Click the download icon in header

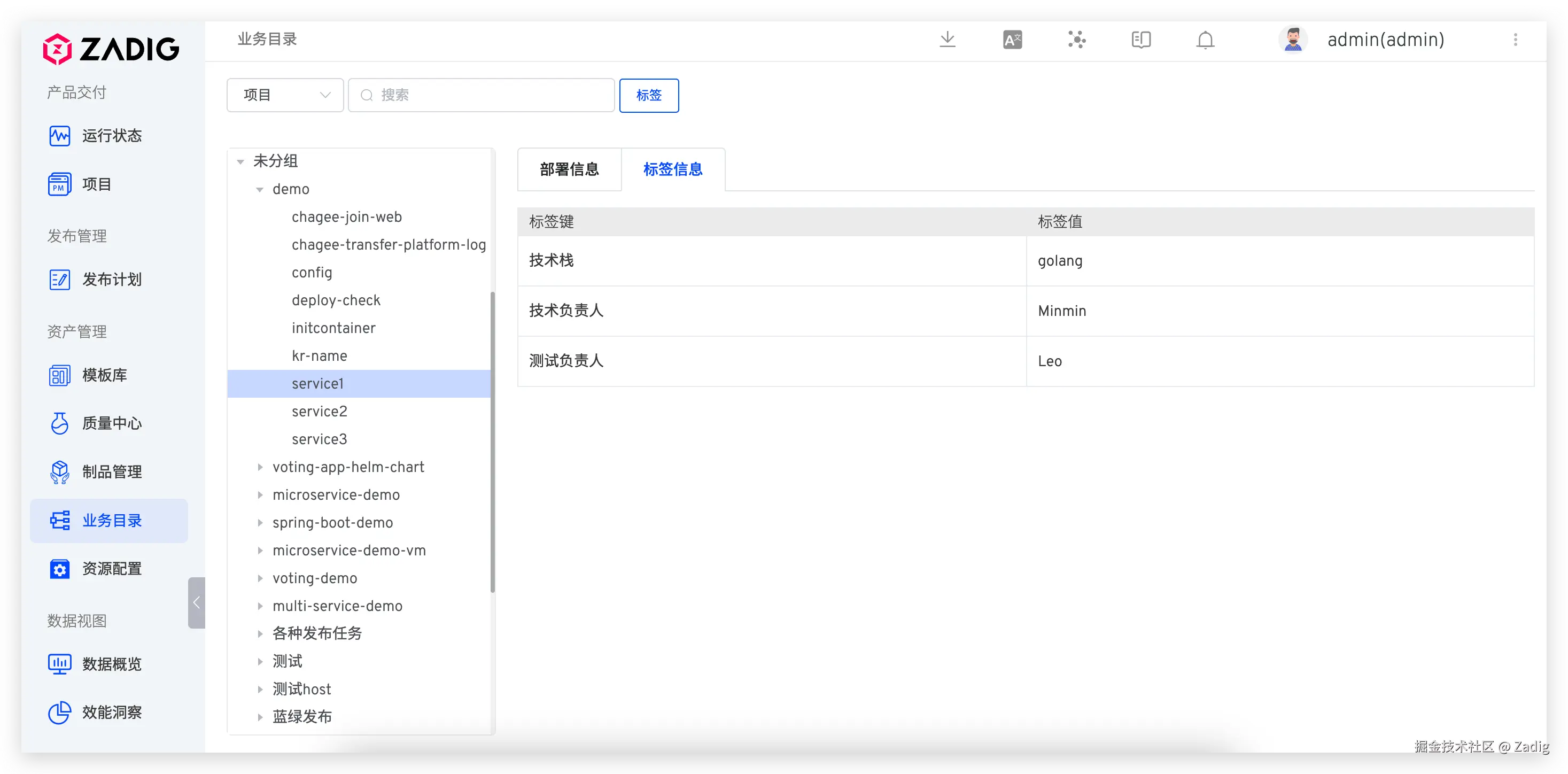click(x=947, y=40)
